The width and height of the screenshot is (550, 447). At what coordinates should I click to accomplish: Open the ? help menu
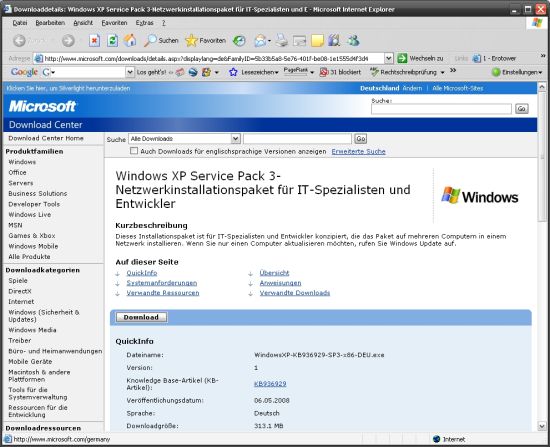coord(163,23)
